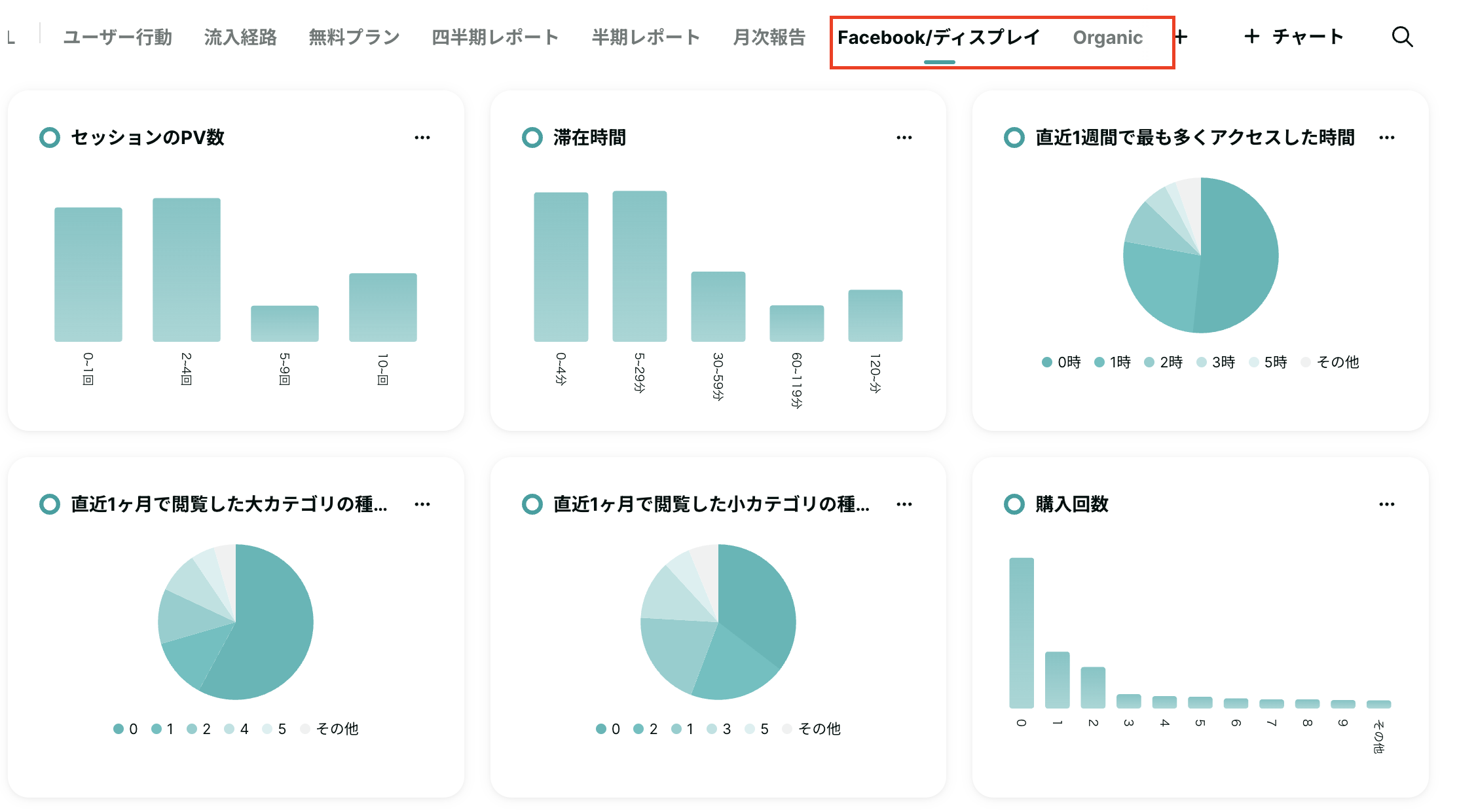Open the 半期レポート tab
The height and width of the screenshot is (812, 1476).
point(646,37)
